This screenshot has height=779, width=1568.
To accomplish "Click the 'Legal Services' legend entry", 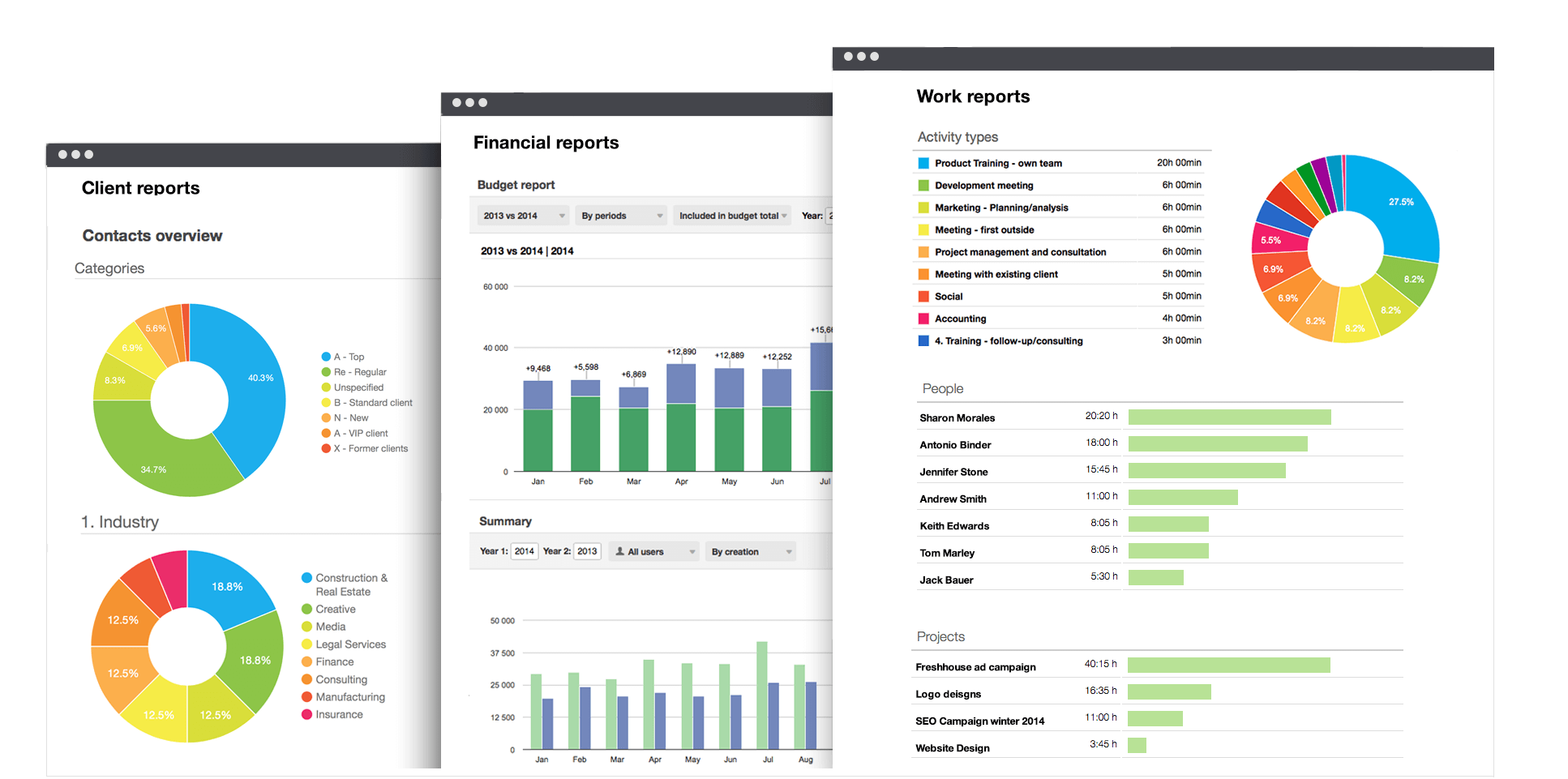I will [x=344, y=644].
